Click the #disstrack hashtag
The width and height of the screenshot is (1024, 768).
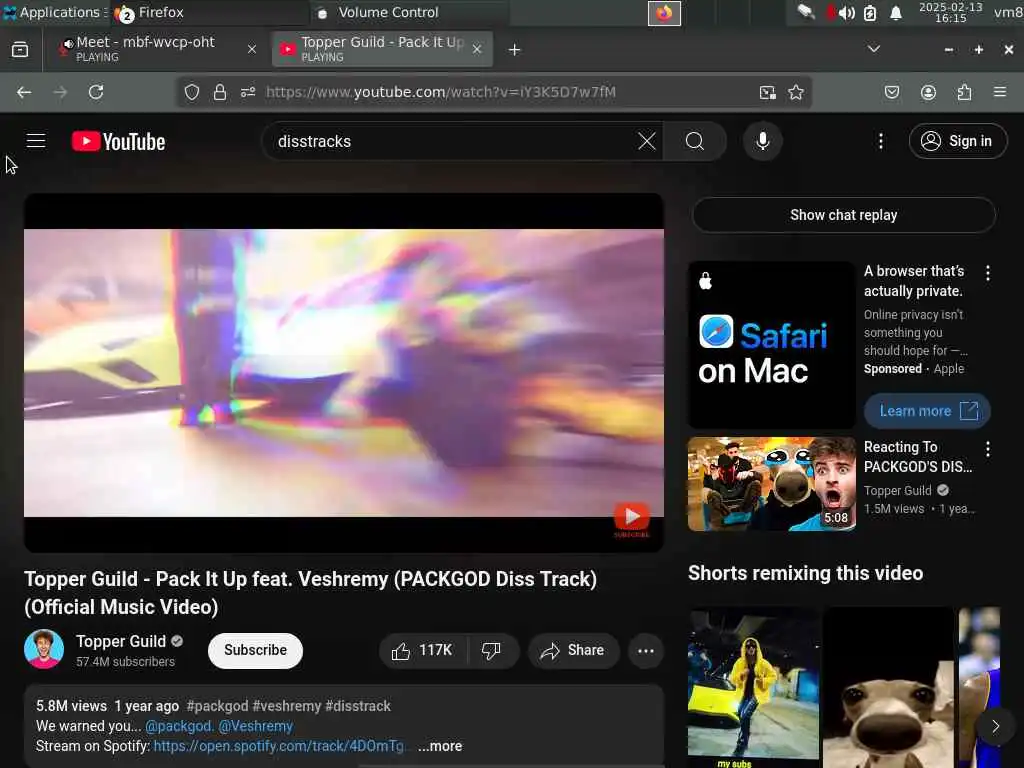coord(358,706)
